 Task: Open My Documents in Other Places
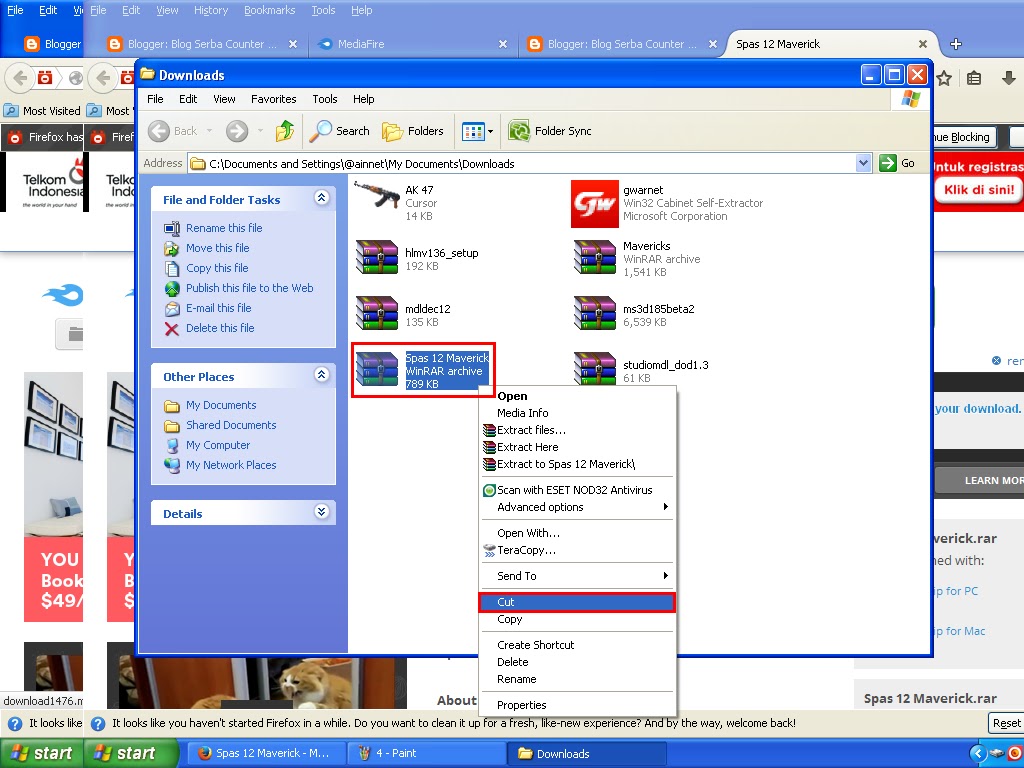(x=221, y=405)
